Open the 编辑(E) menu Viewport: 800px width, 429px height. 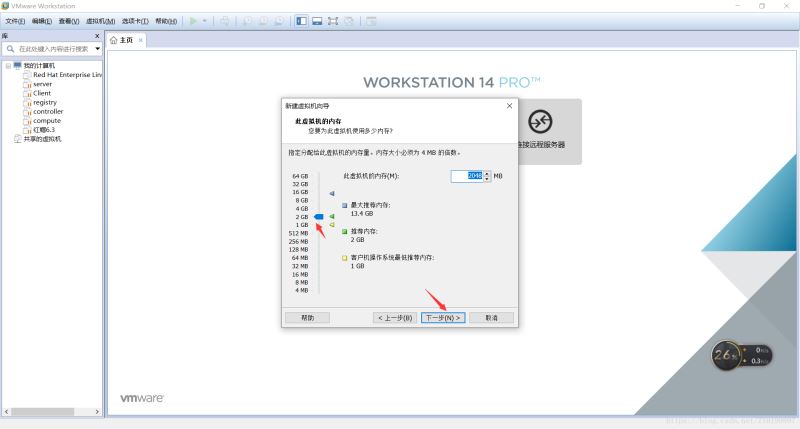click(x=41, y=21)
